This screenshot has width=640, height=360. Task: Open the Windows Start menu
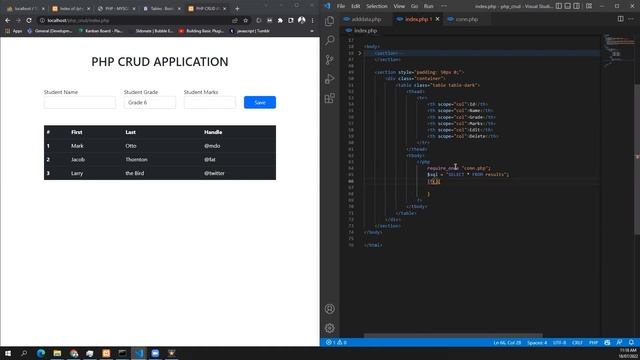(x=8, y=353)
